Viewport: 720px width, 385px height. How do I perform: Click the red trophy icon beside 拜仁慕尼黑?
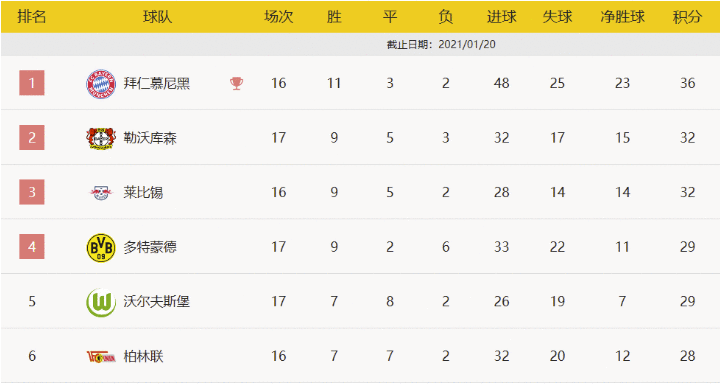[x=236, y=84]
